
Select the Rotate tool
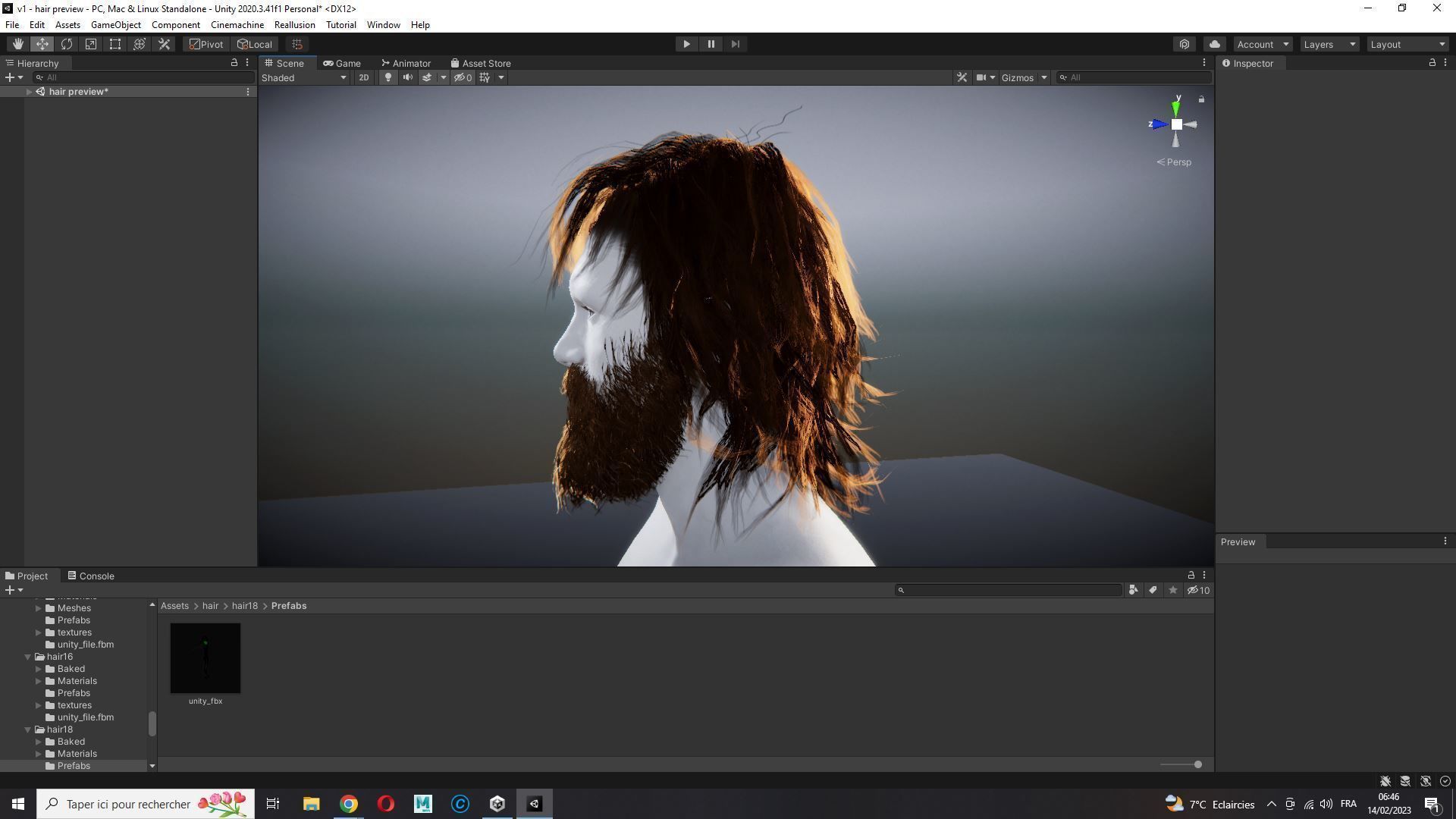point(67,44)
